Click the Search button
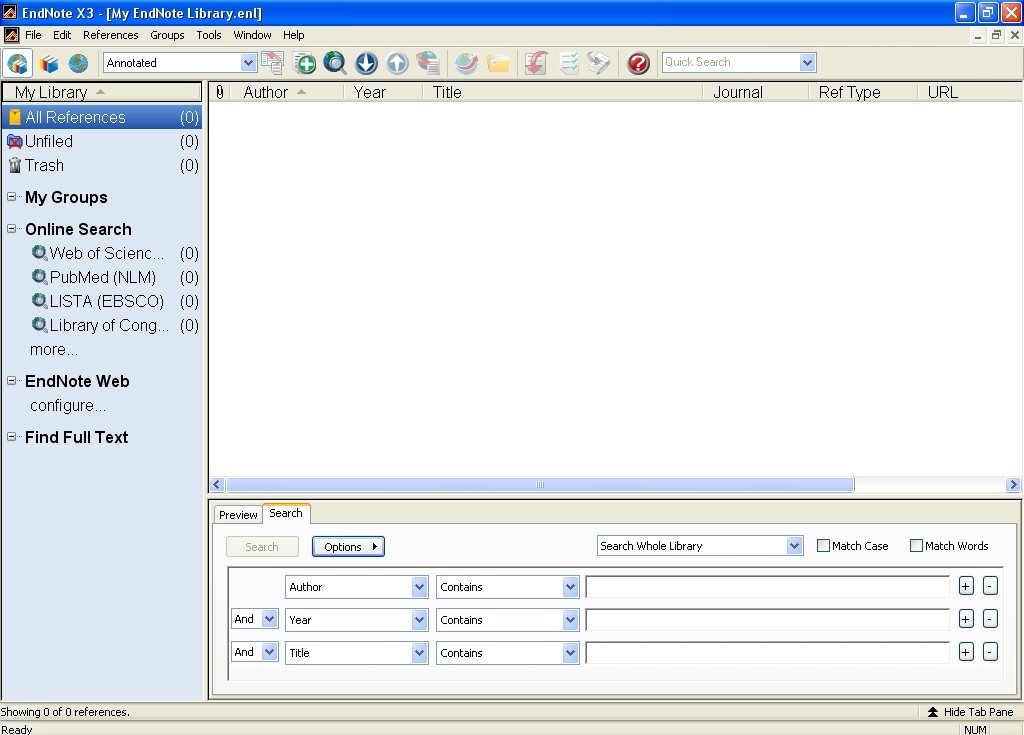This screenshot has width=1024, height=735. [x=262, y=547]
